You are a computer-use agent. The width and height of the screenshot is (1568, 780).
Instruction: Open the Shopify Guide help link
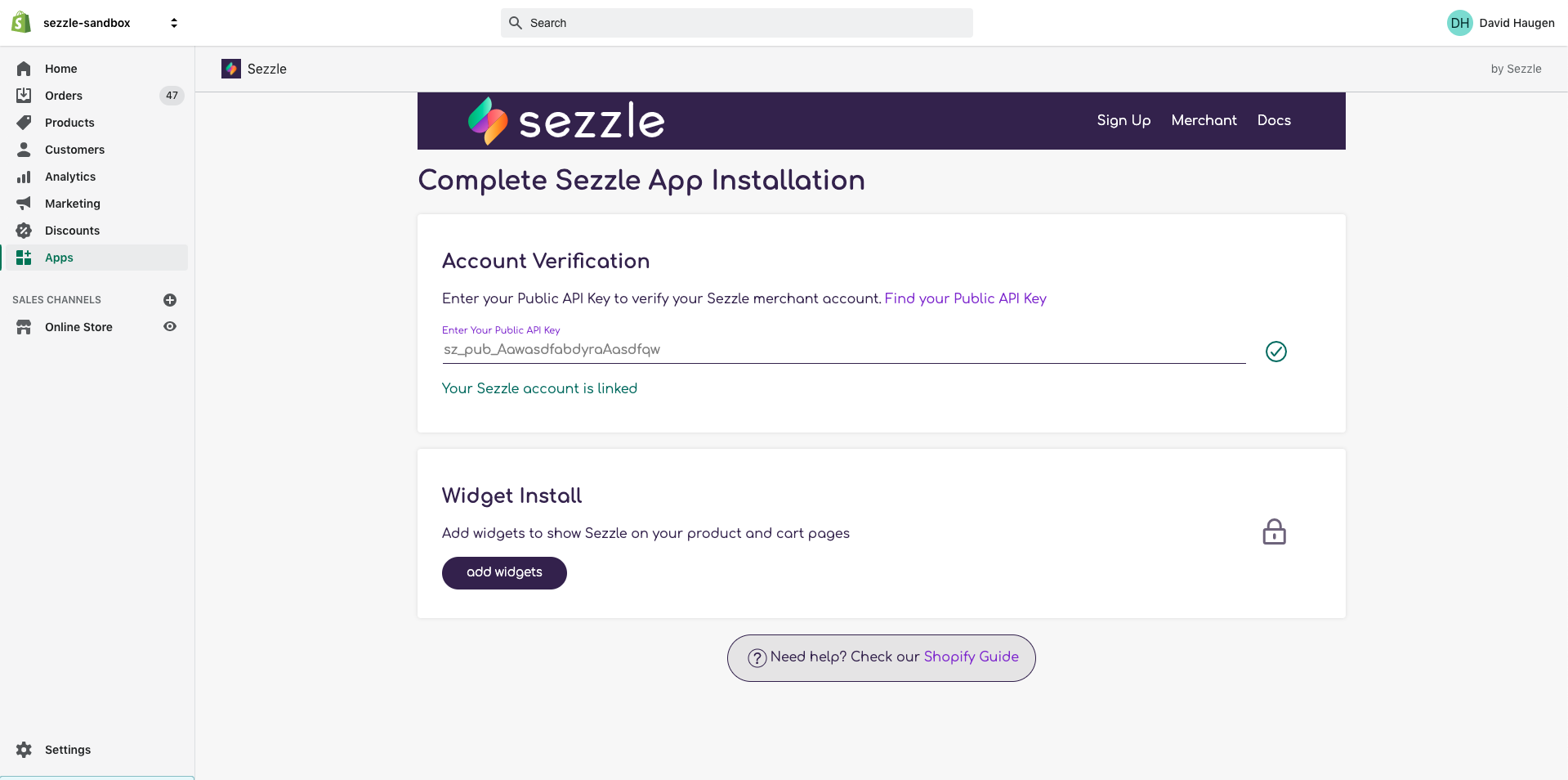coord(971,657)
